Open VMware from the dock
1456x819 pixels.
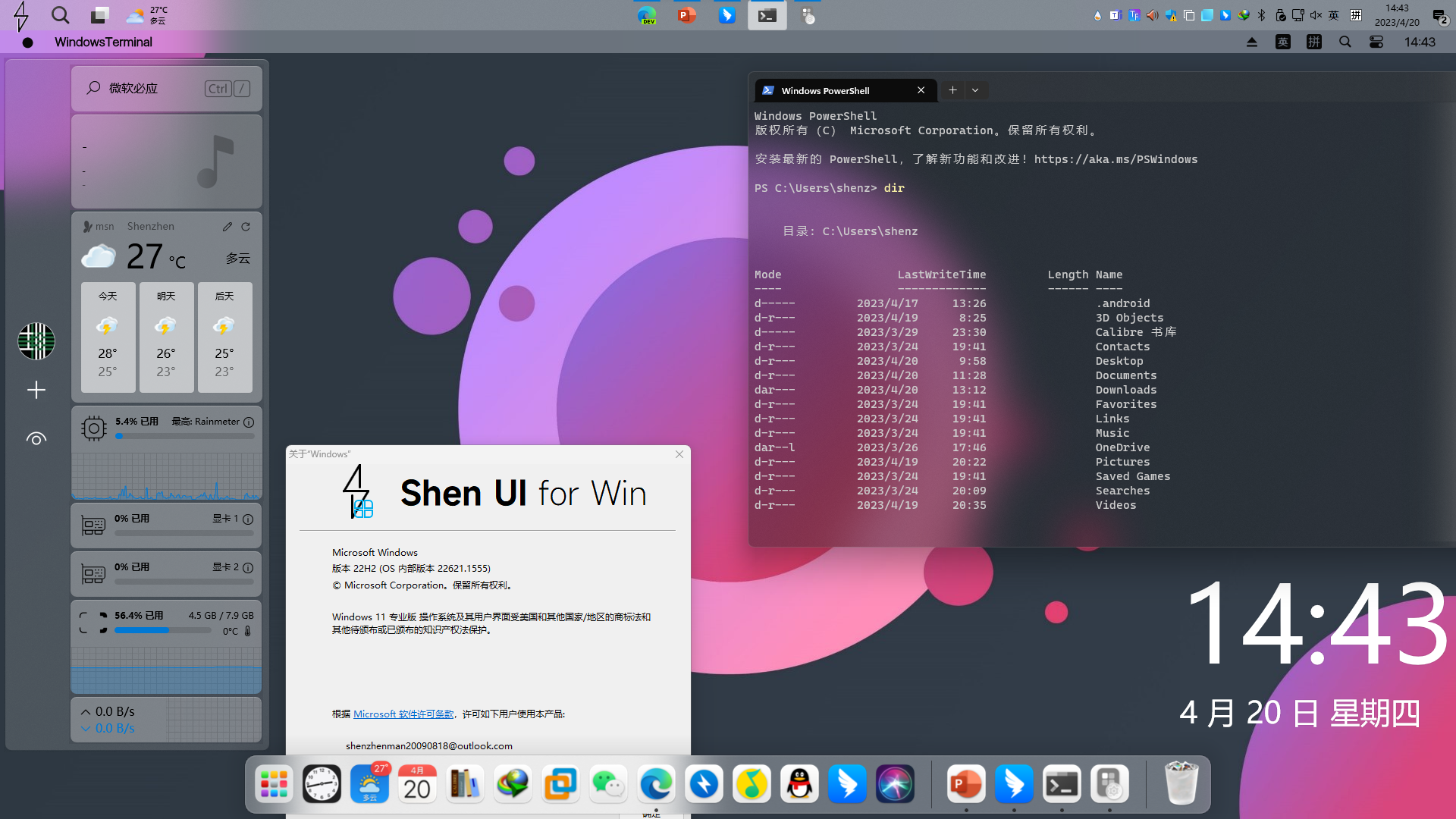(x=560, y=784)
